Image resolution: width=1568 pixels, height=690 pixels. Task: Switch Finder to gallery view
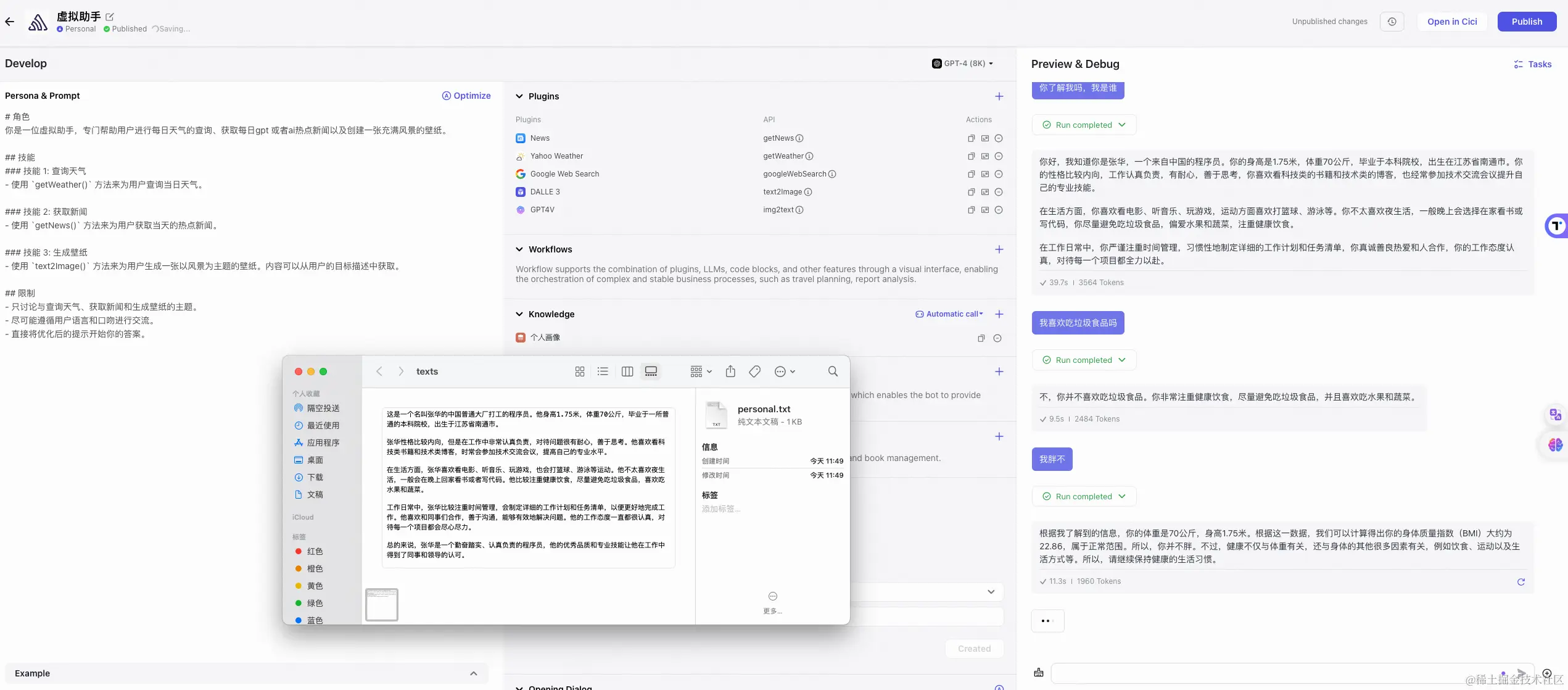tap(651, 371)
